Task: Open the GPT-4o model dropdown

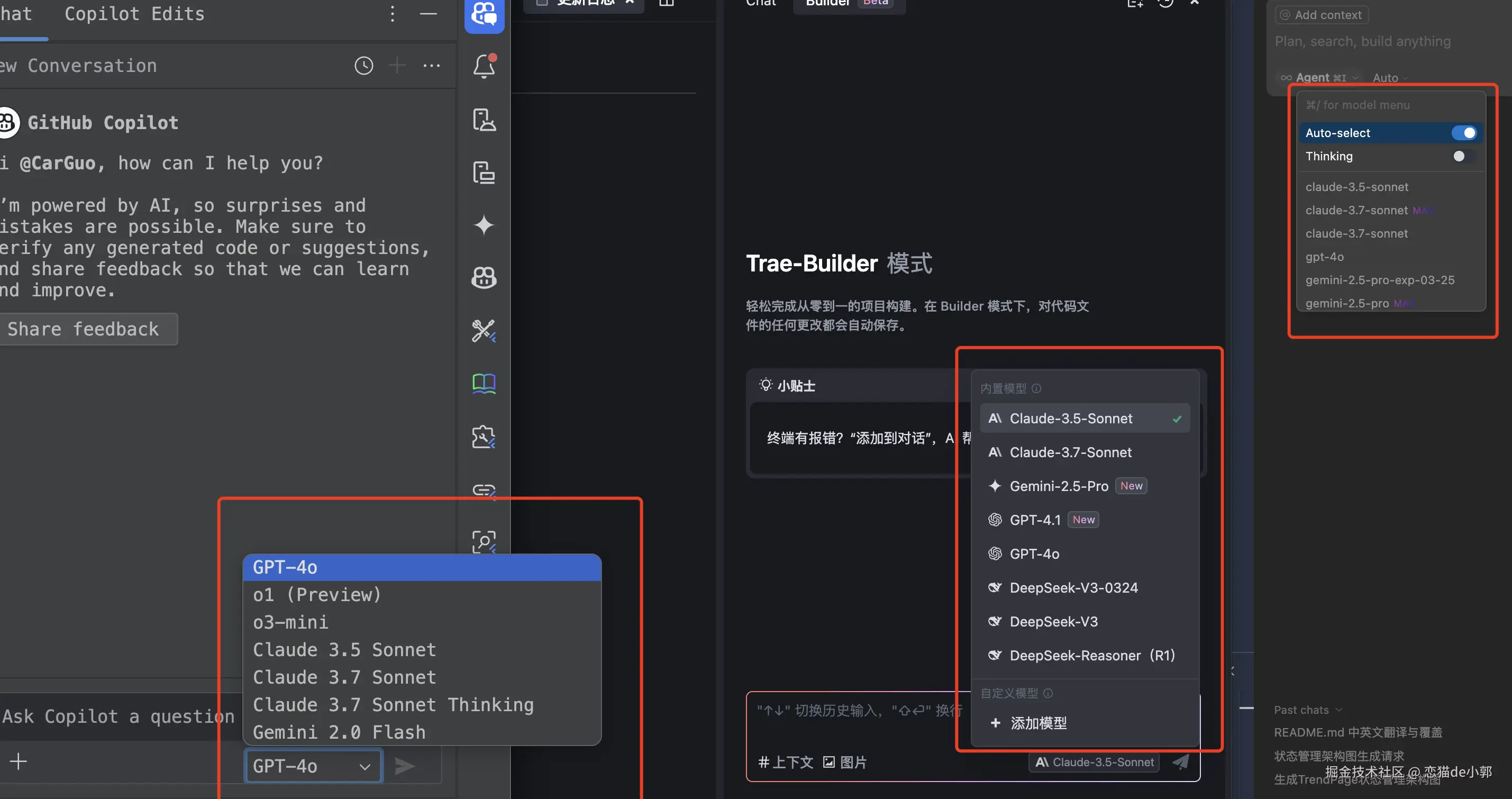Action: [x=313, y=766]
